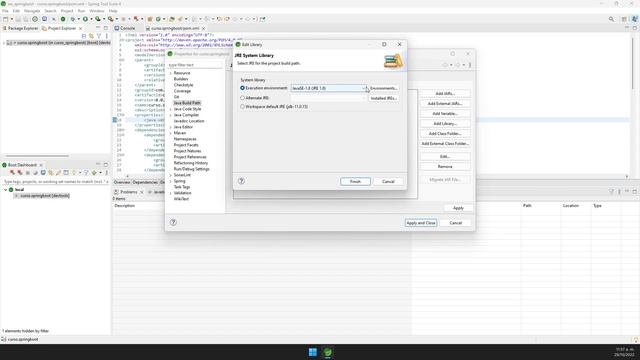Expand Maven node in Properties tree
The image size is (640, 360).
click(x=171, y=133)
